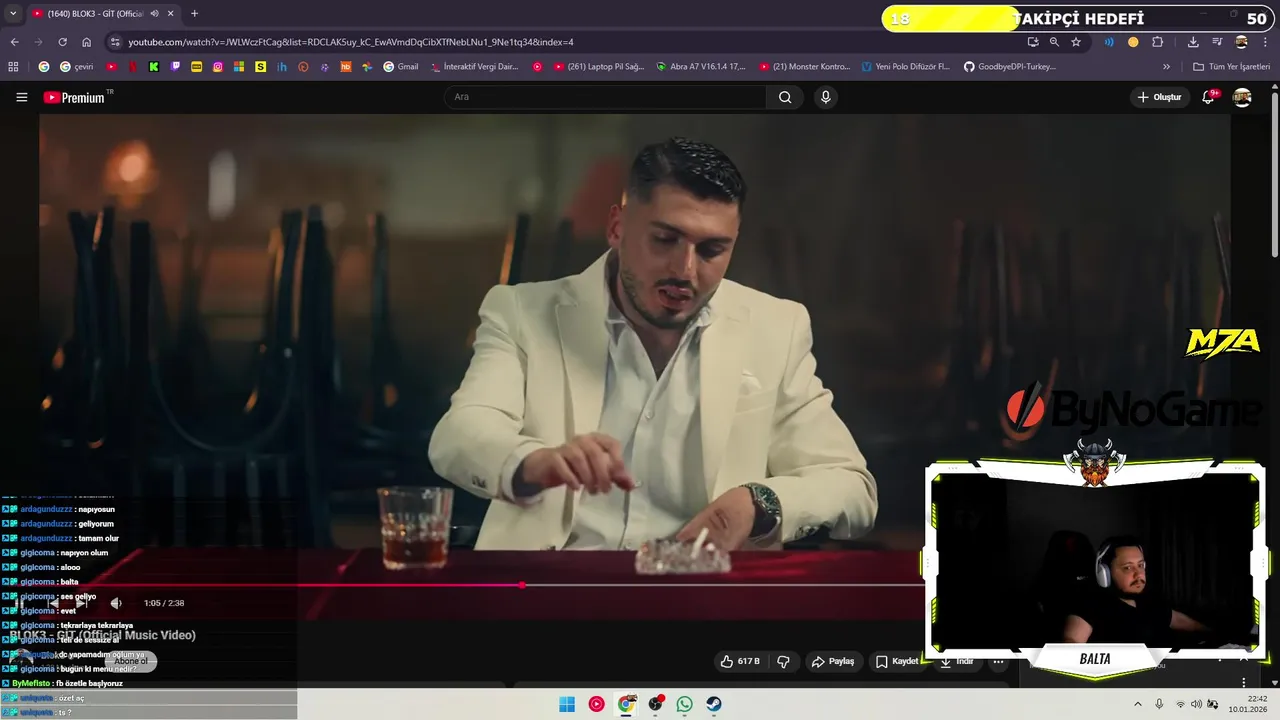The height and width of the screenshot is (720, 1280).
Task: Bookmark this page with star icon
Action: coord(1076,42)
